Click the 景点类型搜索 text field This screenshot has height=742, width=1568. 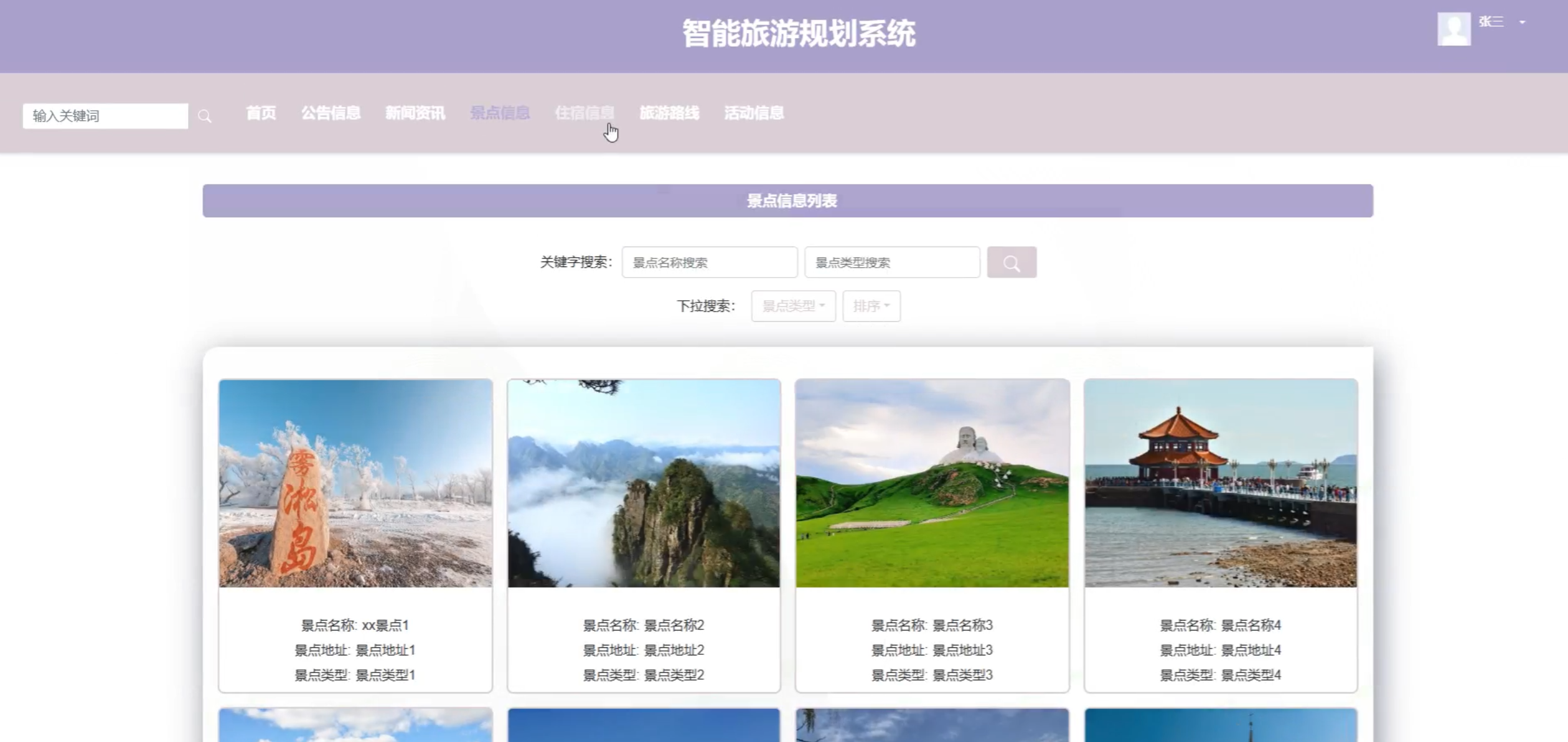pos(891,262)
